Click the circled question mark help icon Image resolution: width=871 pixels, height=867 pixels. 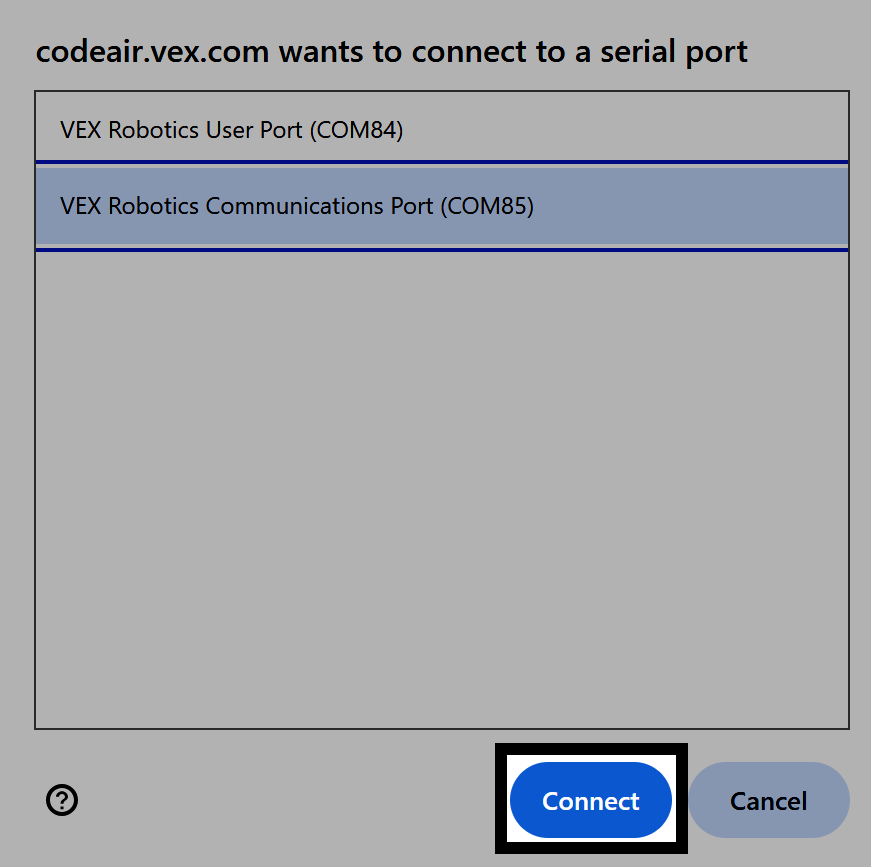[62, 800]
